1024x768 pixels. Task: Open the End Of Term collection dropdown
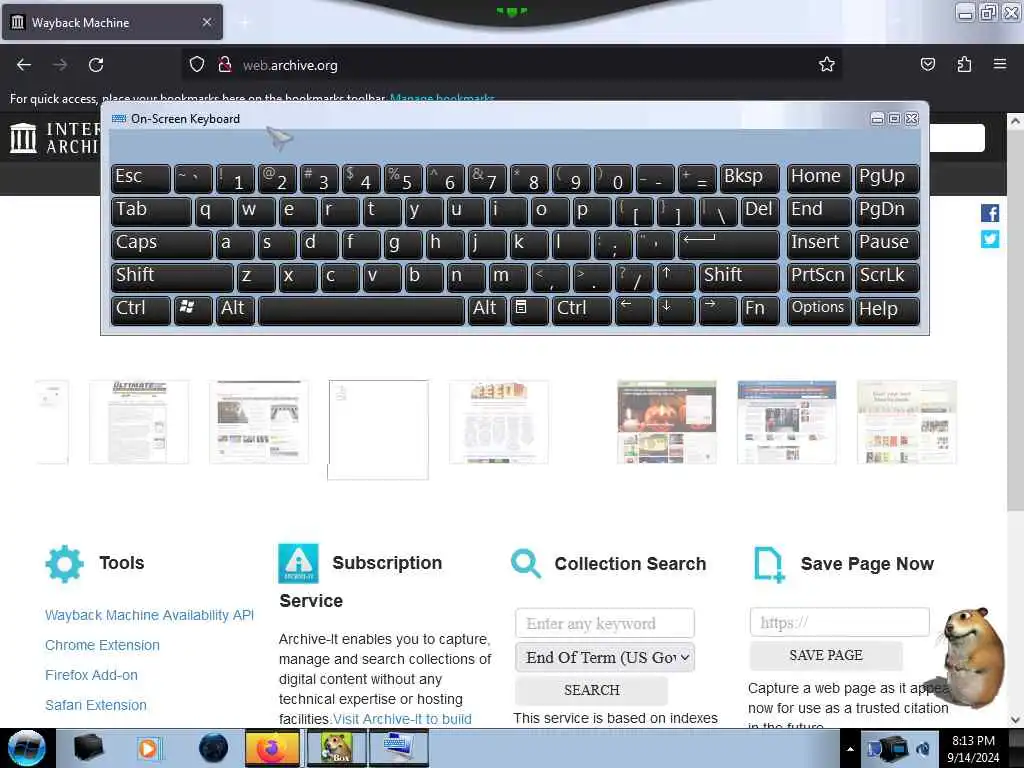click(605, 657)
